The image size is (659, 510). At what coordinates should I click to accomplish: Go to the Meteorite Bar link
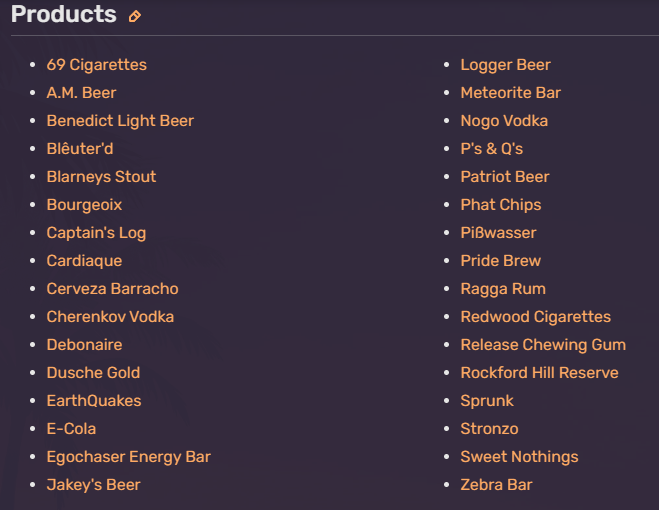click(x=511, y=92)
